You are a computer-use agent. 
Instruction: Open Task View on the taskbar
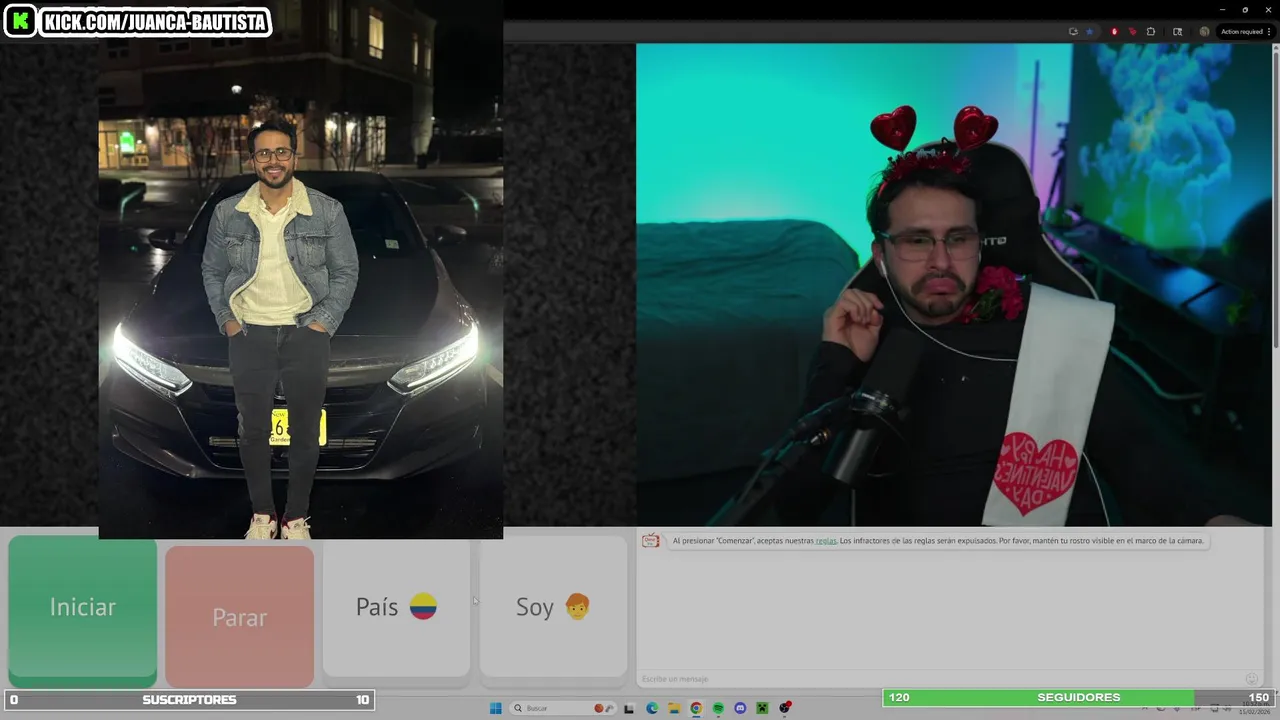coord(629,708)
